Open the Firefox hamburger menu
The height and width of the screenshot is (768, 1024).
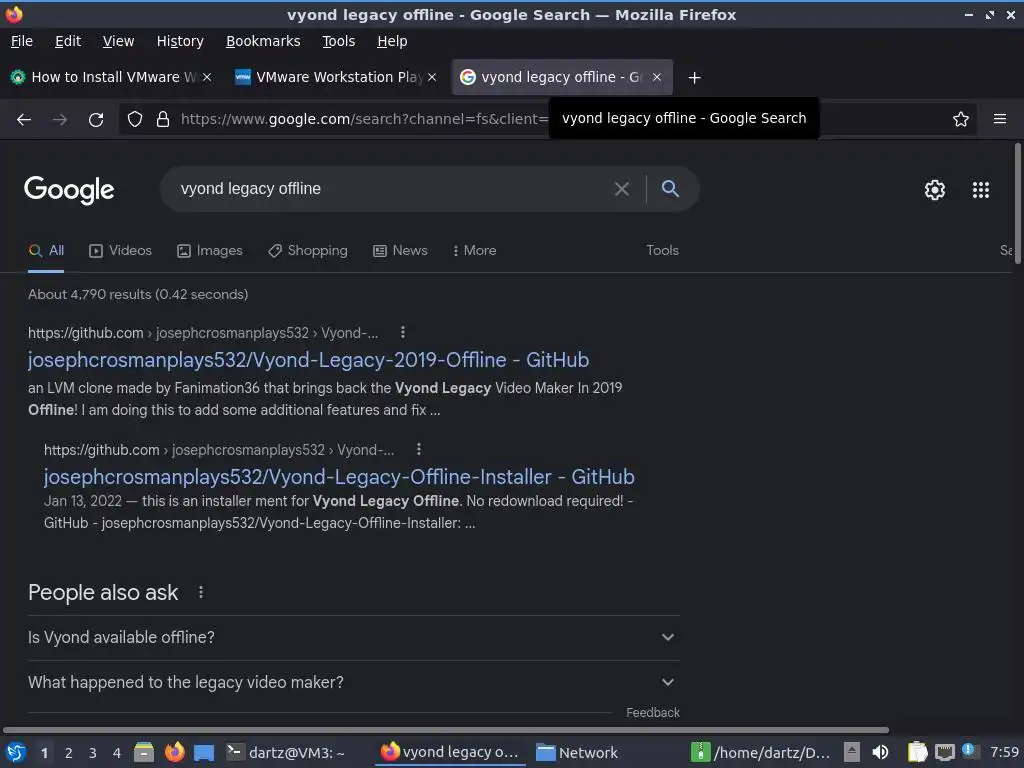[x=1000, y=119]
